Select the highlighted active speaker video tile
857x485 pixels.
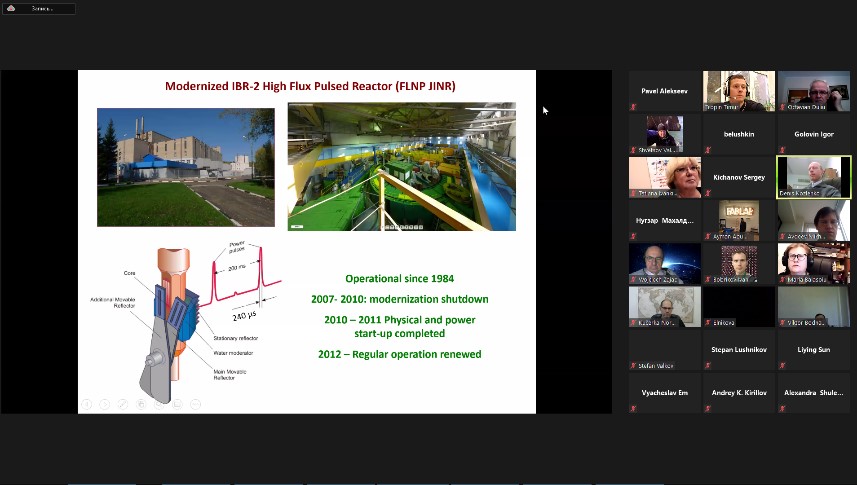[813, 177]
